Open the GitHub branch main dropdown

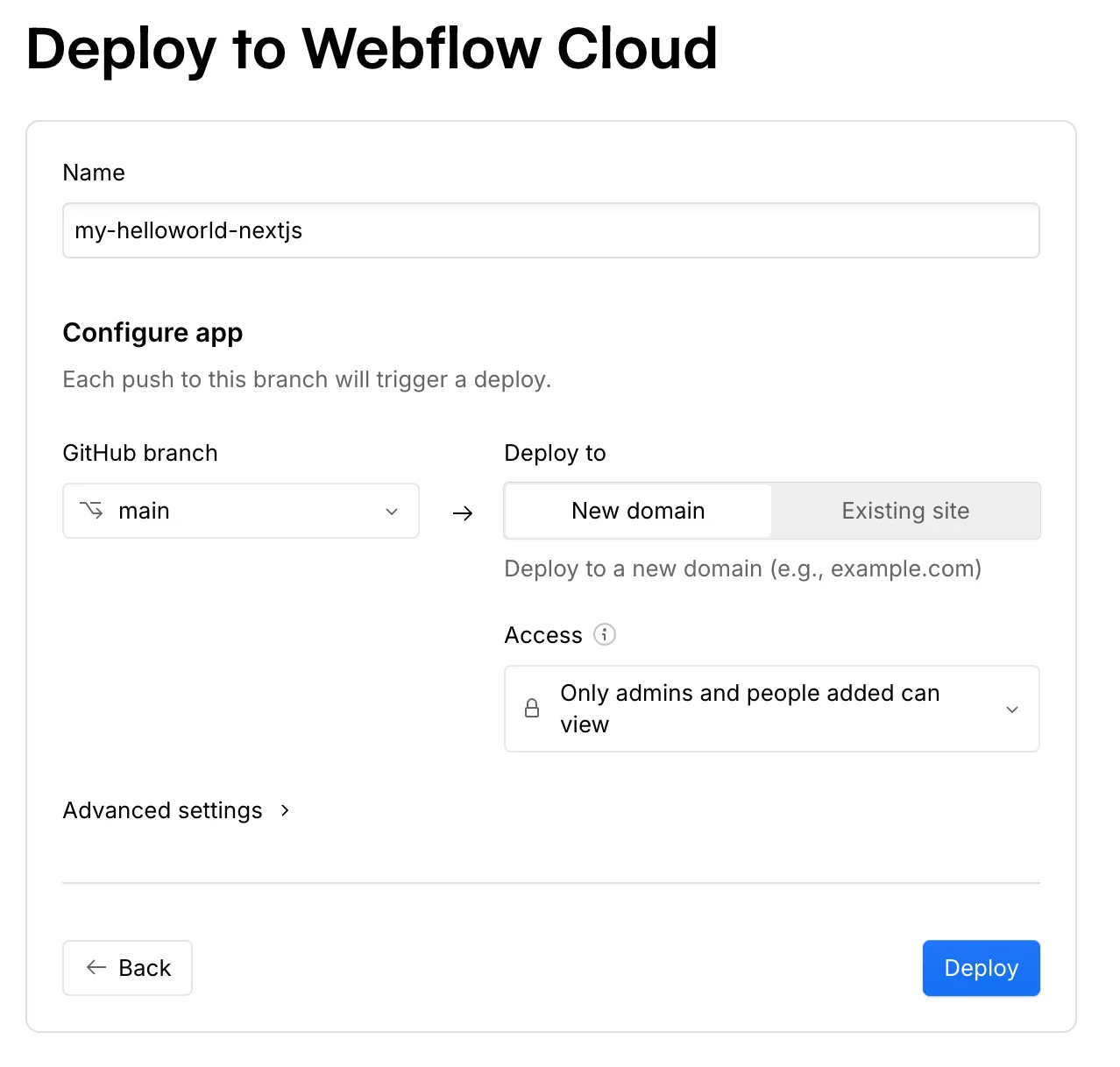[x=241, y=511]
